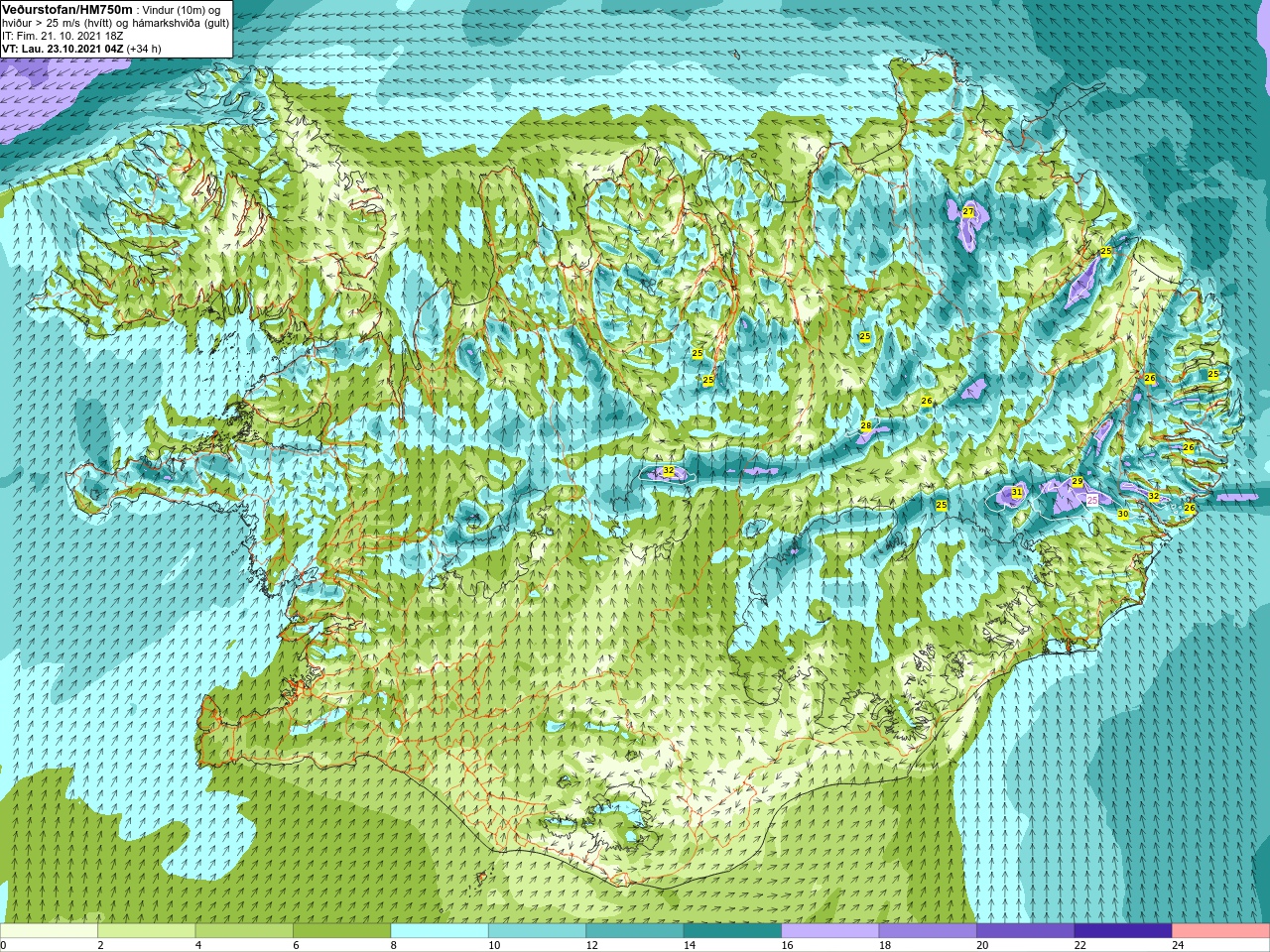Click the 4–6 legend color segment
The image size is (1270, 952).
click(244, 930)
